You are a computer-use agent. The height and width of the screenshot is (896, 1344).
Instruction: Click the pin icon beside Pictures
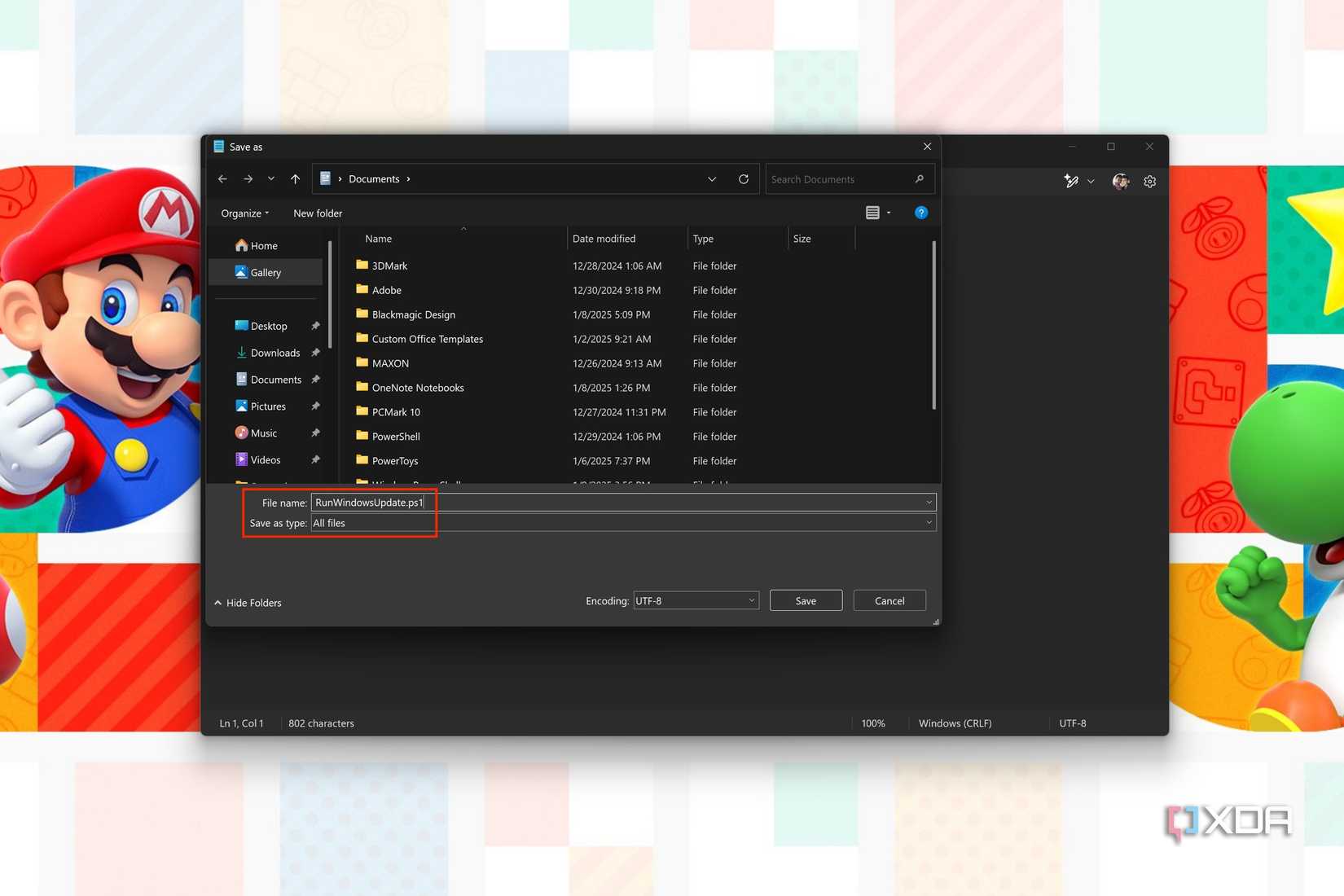pos(315,406)
